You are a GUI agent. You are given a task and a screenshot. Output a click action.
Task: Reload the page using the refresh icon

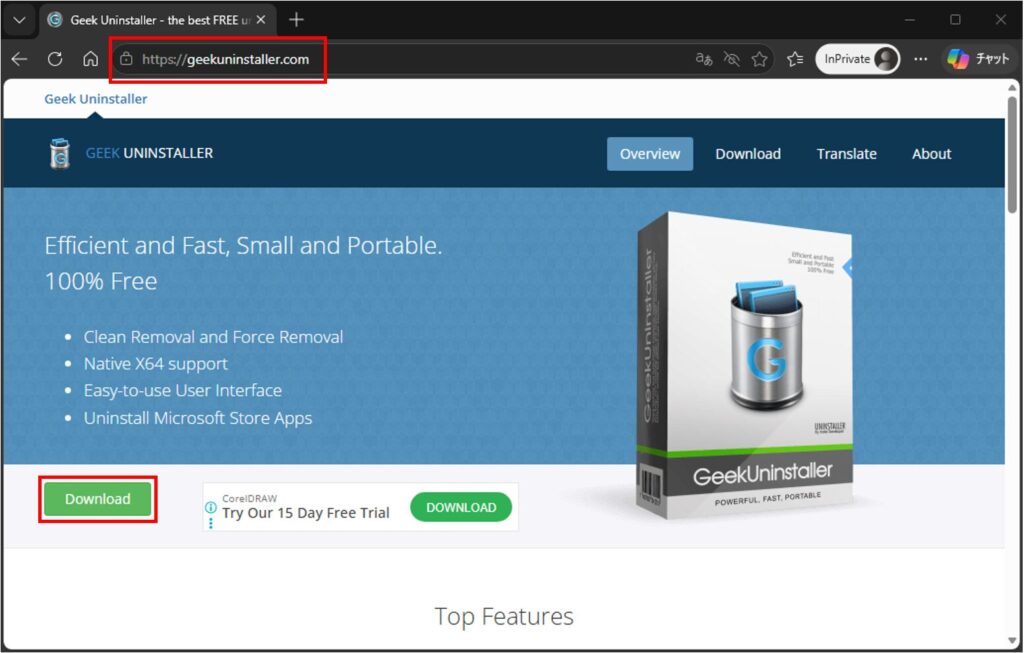point(55,58)
